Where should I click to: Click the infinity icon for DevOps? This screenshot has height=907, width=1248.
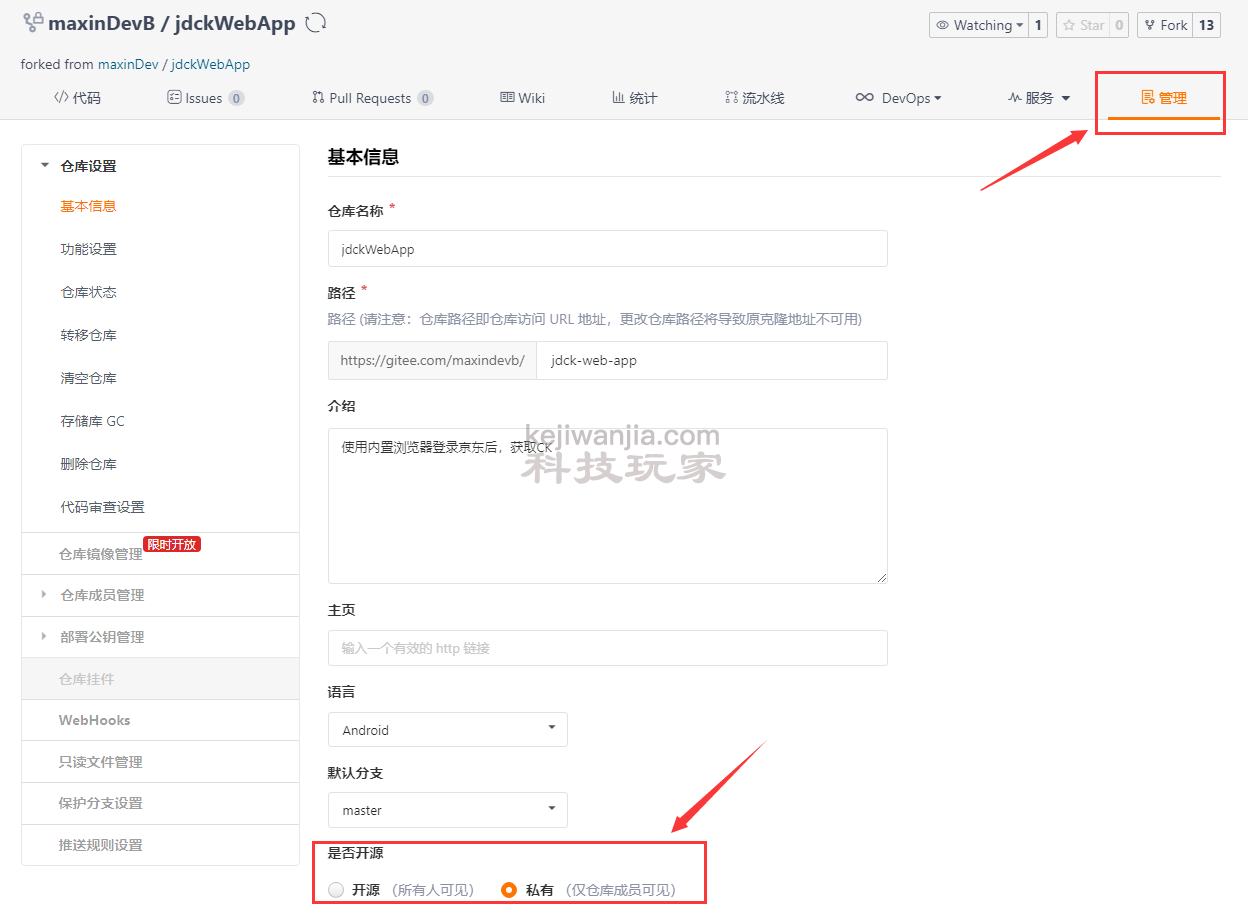tap(865, 98)
